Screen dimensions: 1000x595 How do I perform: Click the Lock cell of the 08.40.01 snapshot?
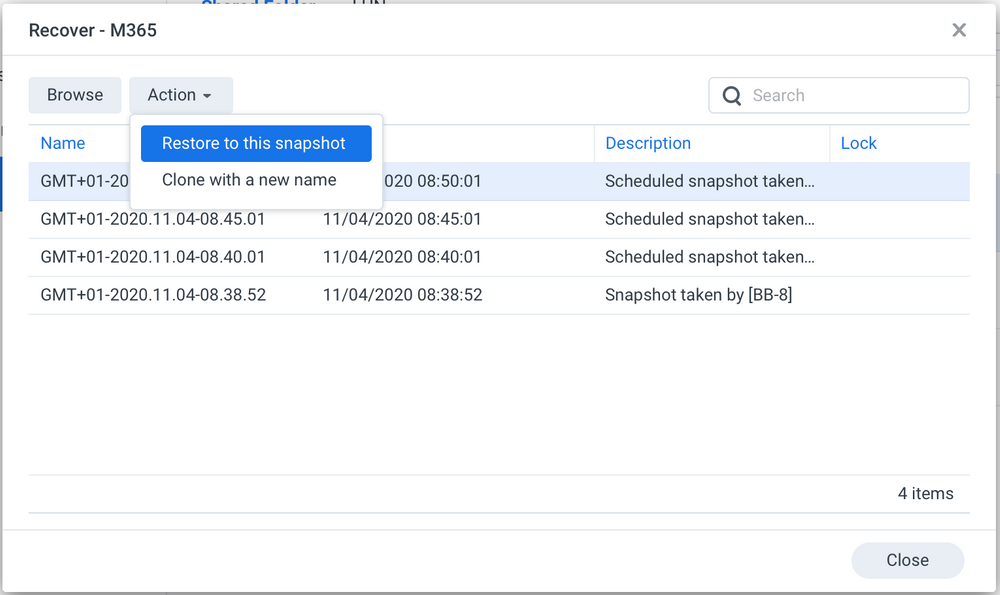coord(898,257)
